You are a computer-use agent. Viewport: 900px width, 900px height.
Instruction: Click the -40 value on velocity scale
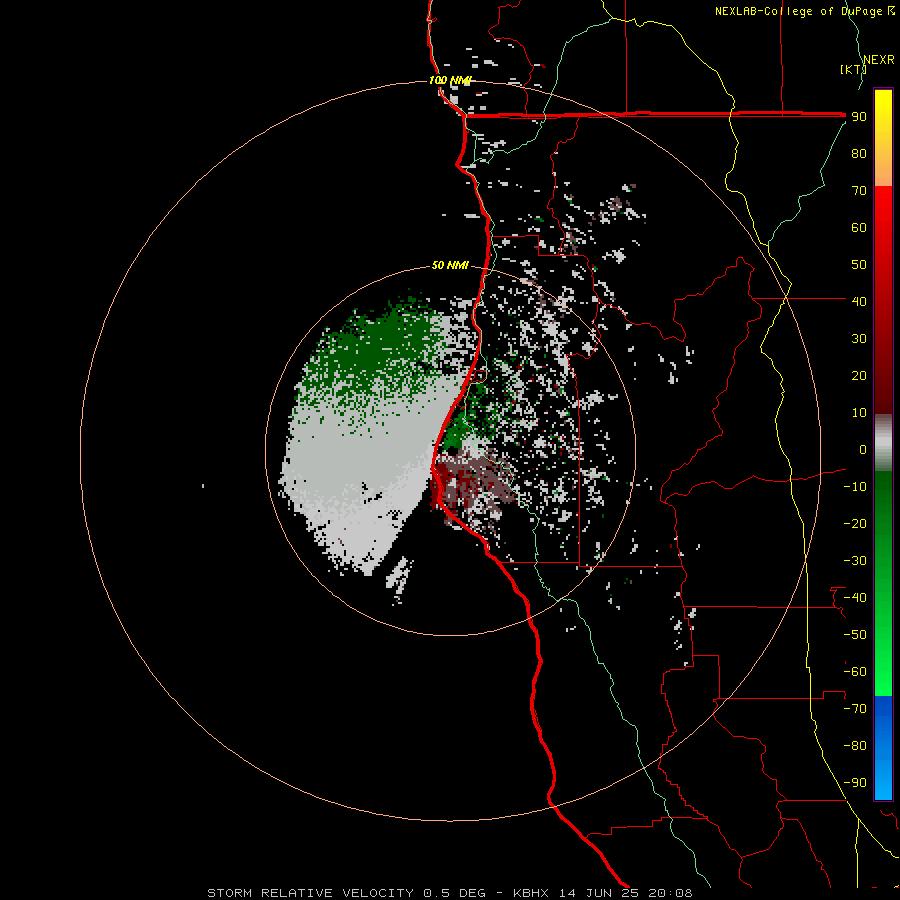pos(855,598)
